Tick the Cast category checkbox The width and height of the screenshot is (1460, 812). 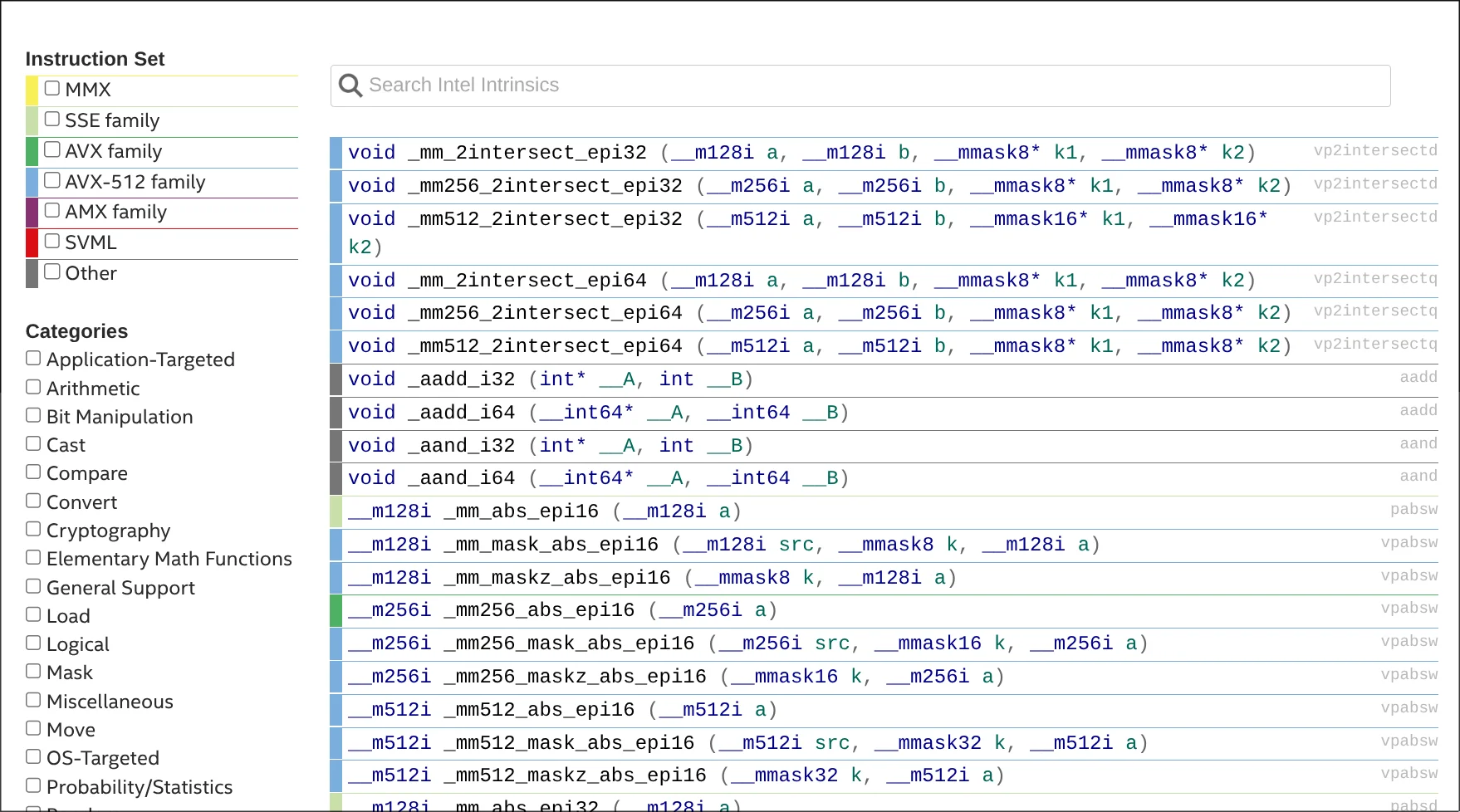pos(33,443)
